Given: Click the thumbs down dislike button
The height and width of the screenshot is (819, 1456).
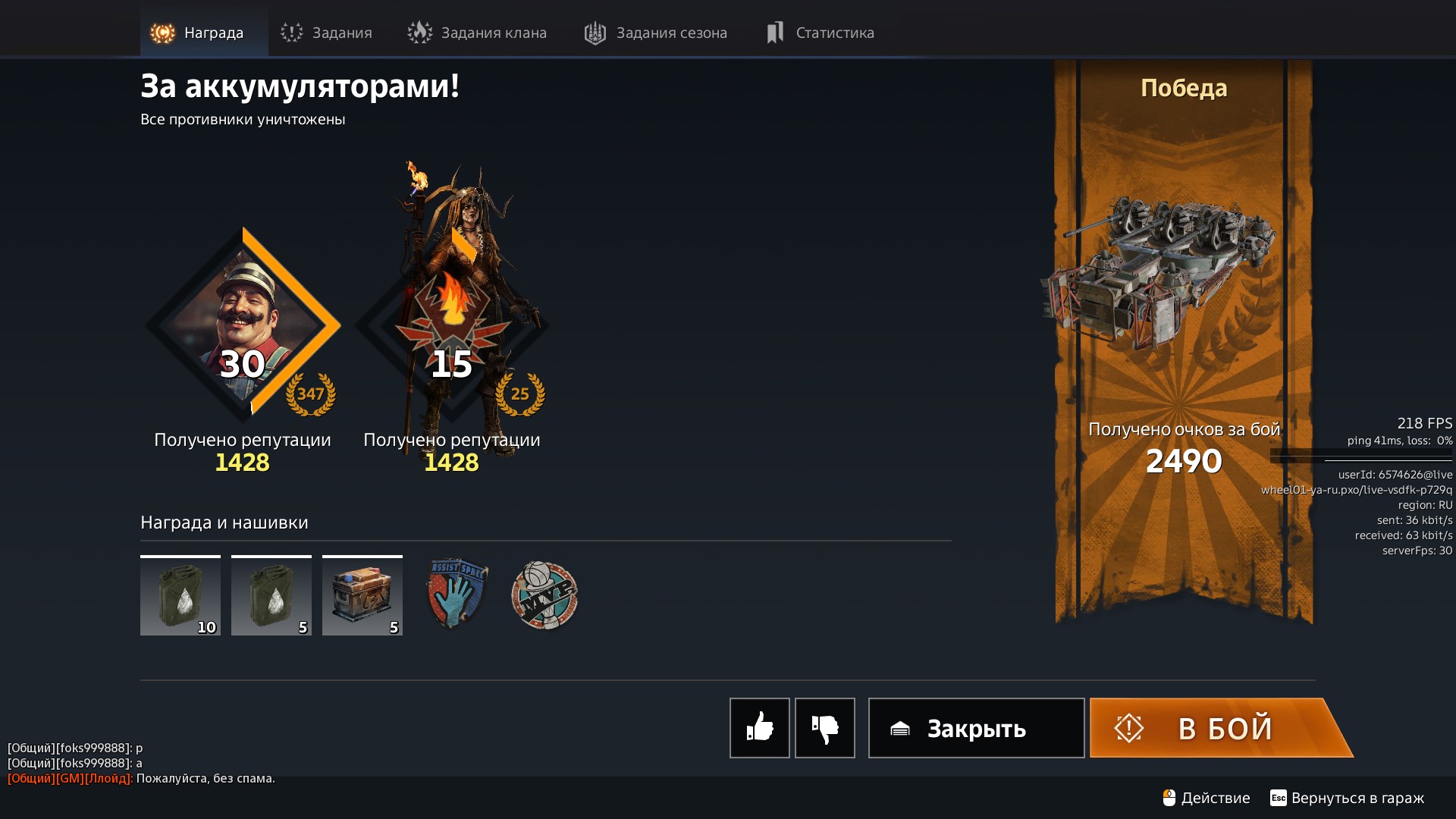Looking at the screenshot, I should point(825,728).
